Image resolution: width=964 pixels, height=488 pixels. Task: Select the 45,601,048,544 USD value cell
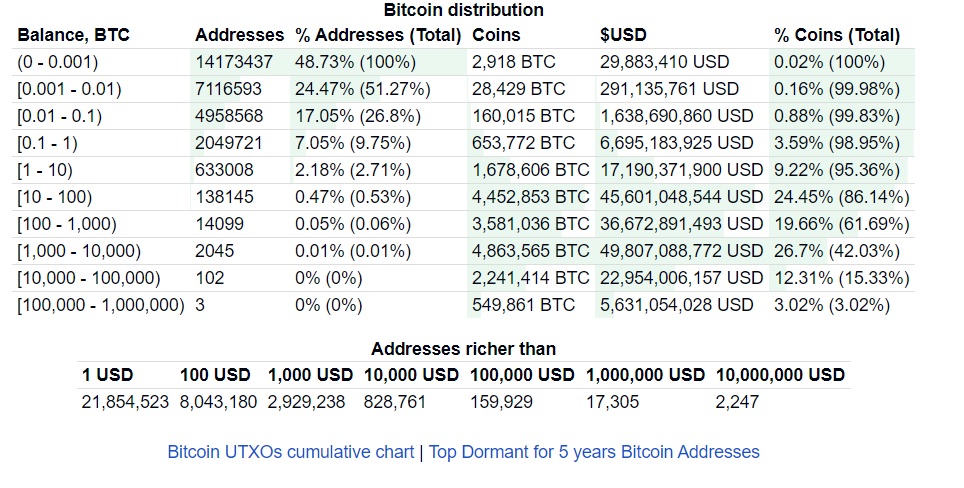click(x=681, y=197)
